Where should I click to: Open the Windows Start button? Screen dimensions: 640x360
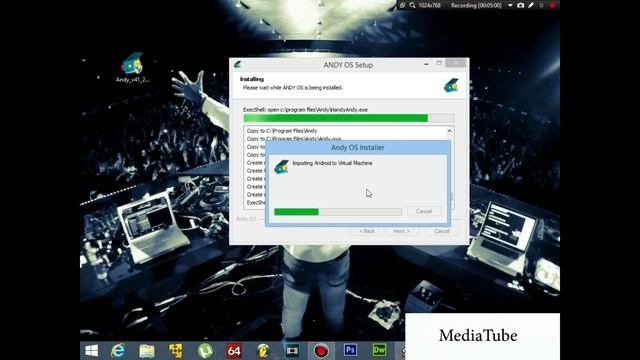coord(92,351)
